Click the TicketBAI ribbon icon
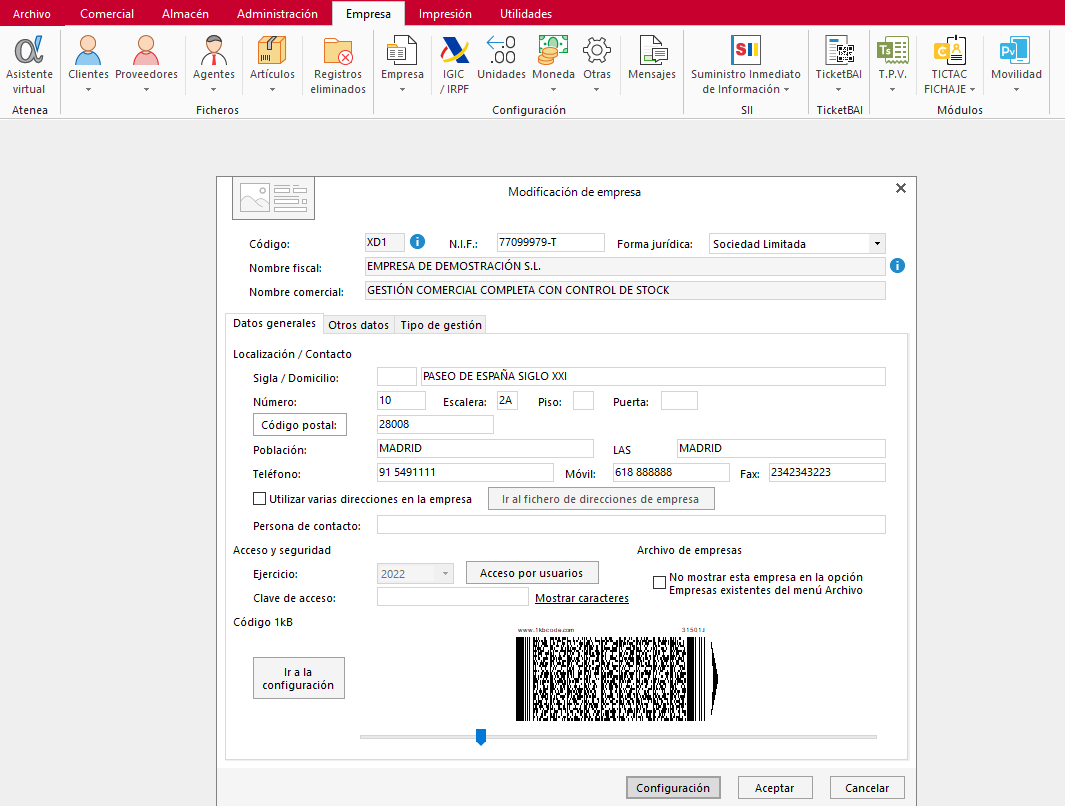This screenshot has width=1065, height=806. (x=838, y=65)
